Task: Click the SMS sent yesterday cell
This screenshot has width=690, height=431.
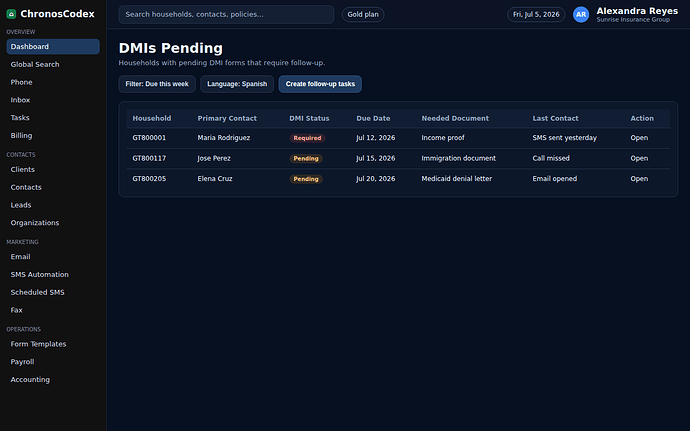Action: 565,138
